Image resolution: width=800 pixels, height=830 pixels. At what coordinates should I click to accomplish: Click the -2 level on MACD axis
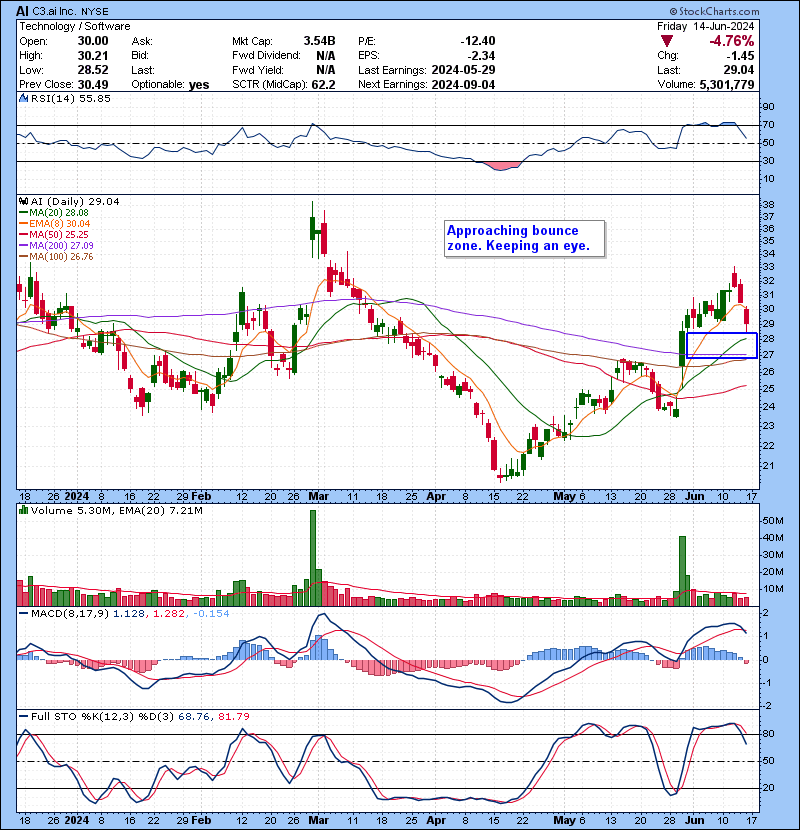tap(766, 706)
